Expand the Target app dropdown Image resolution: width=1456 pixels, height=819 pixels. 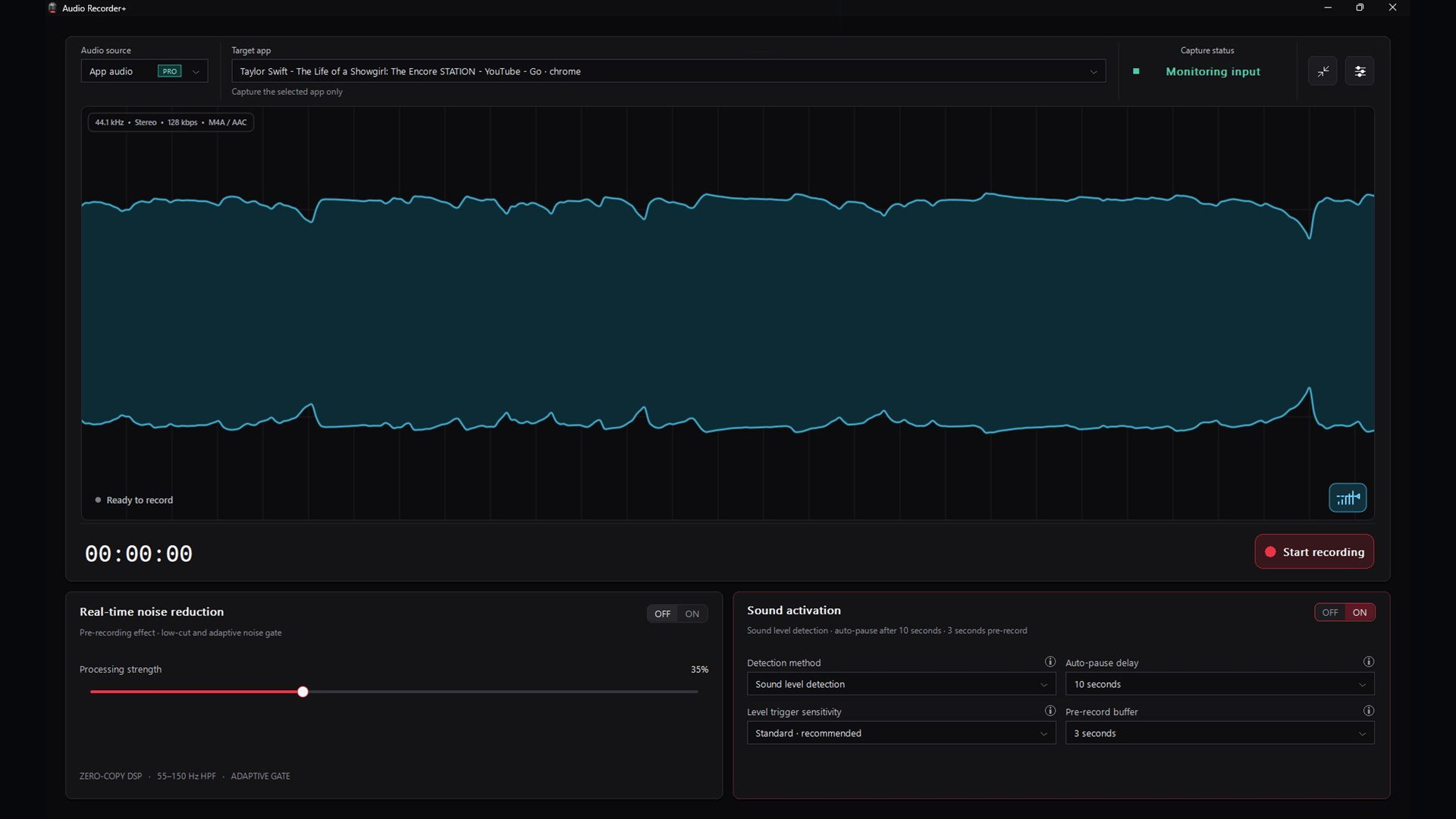click(x=668, y=71)
